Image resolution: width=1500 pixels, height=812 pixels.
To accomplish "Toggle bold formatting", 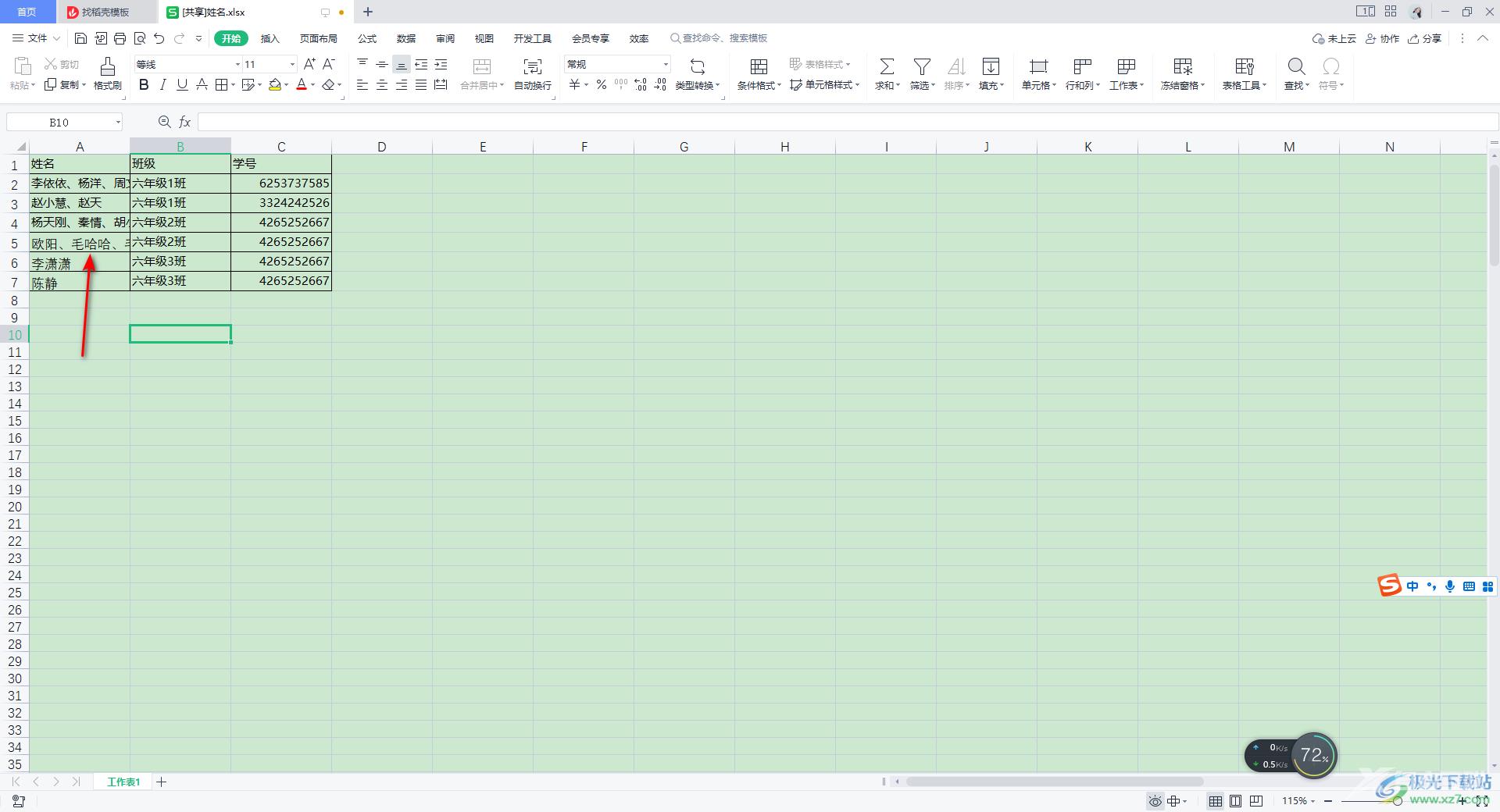I will click(144, 85).
